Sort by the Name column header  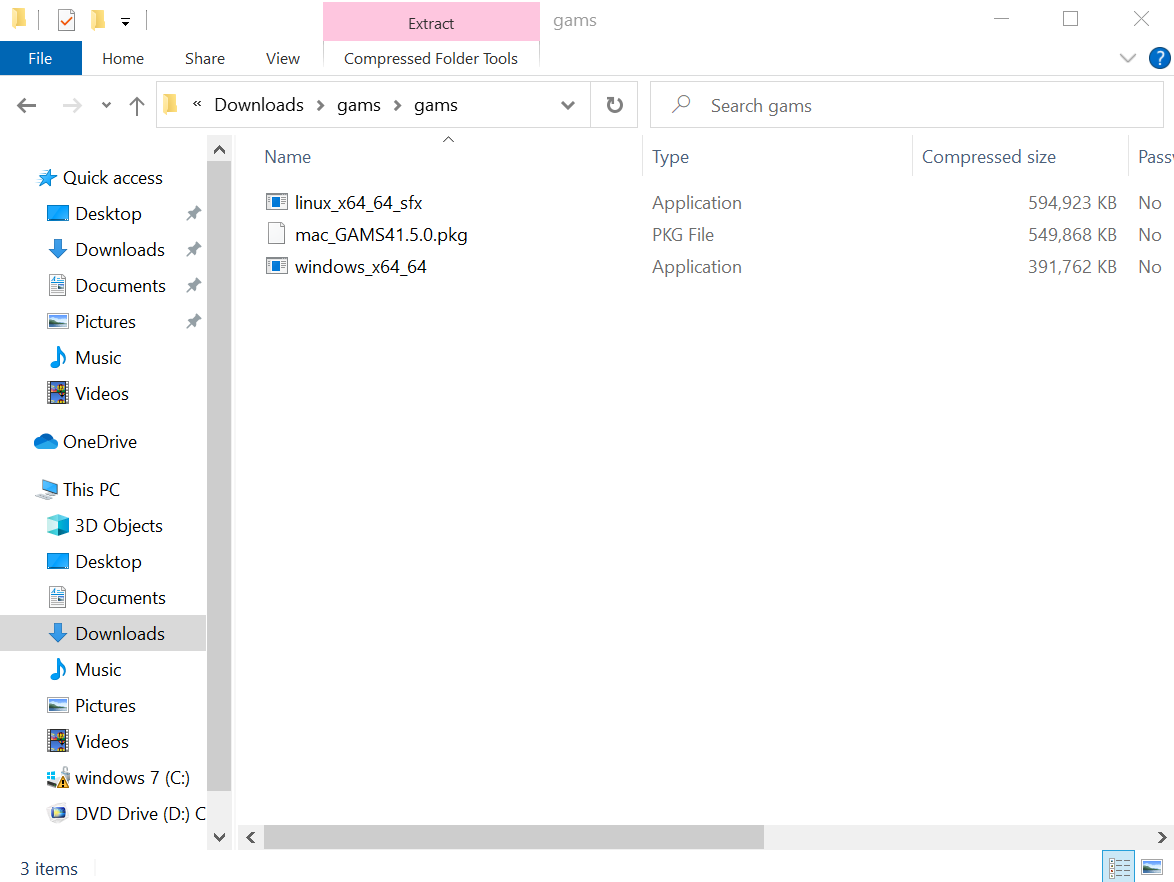click(x=288, y=156)
